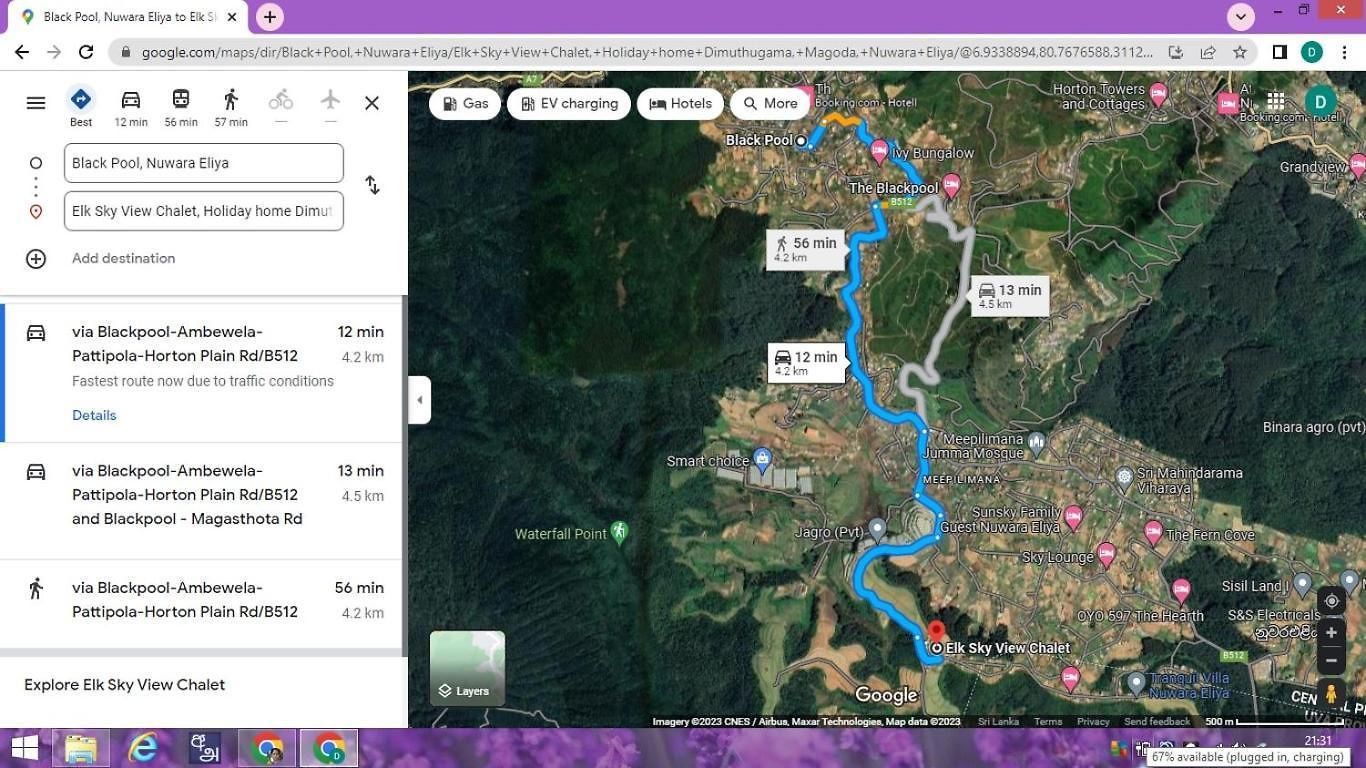Install the Google Maps app from address bar
The height and width of the screenshot is (768, 1366).
pyautogui.click(x=1176, y=52)
